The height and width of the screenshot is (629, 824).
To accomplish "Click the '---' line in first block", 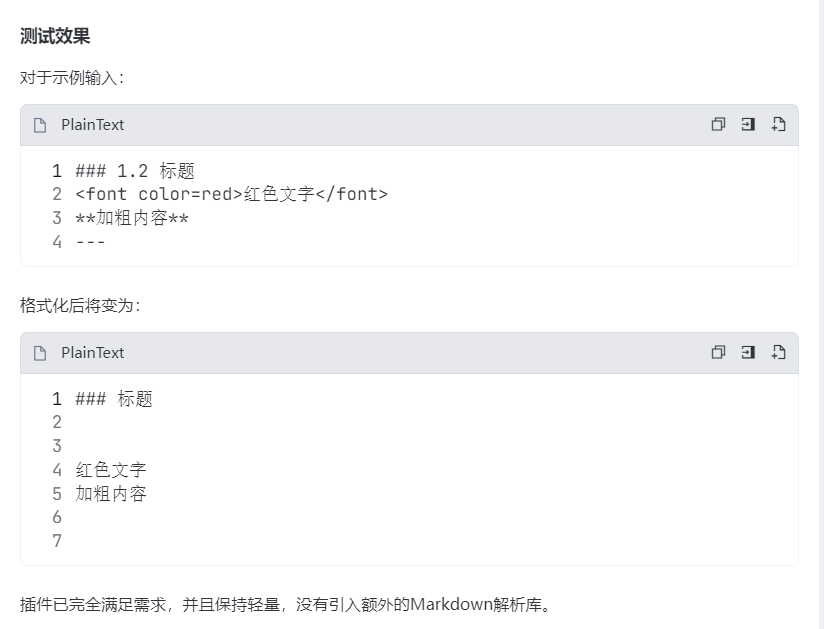I will [91, 242].
